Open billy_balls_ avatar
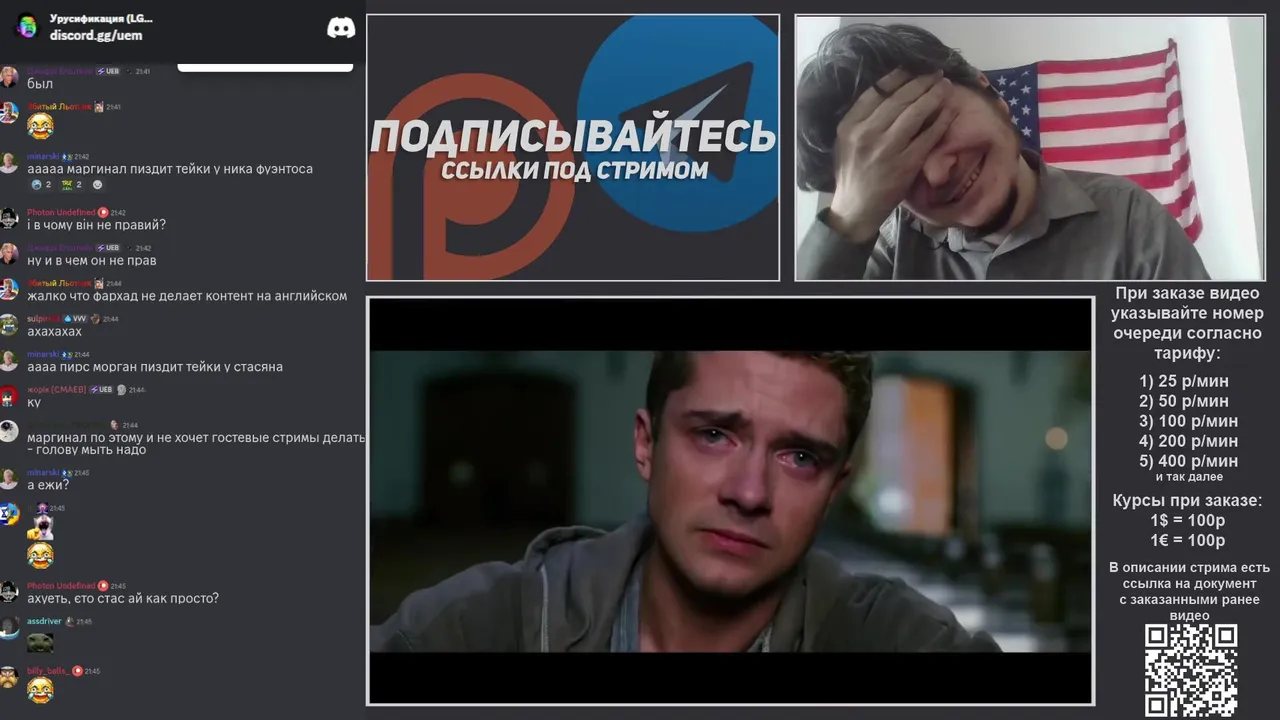This screenshot has height=720, width=1280. click(x=9, y=677)
